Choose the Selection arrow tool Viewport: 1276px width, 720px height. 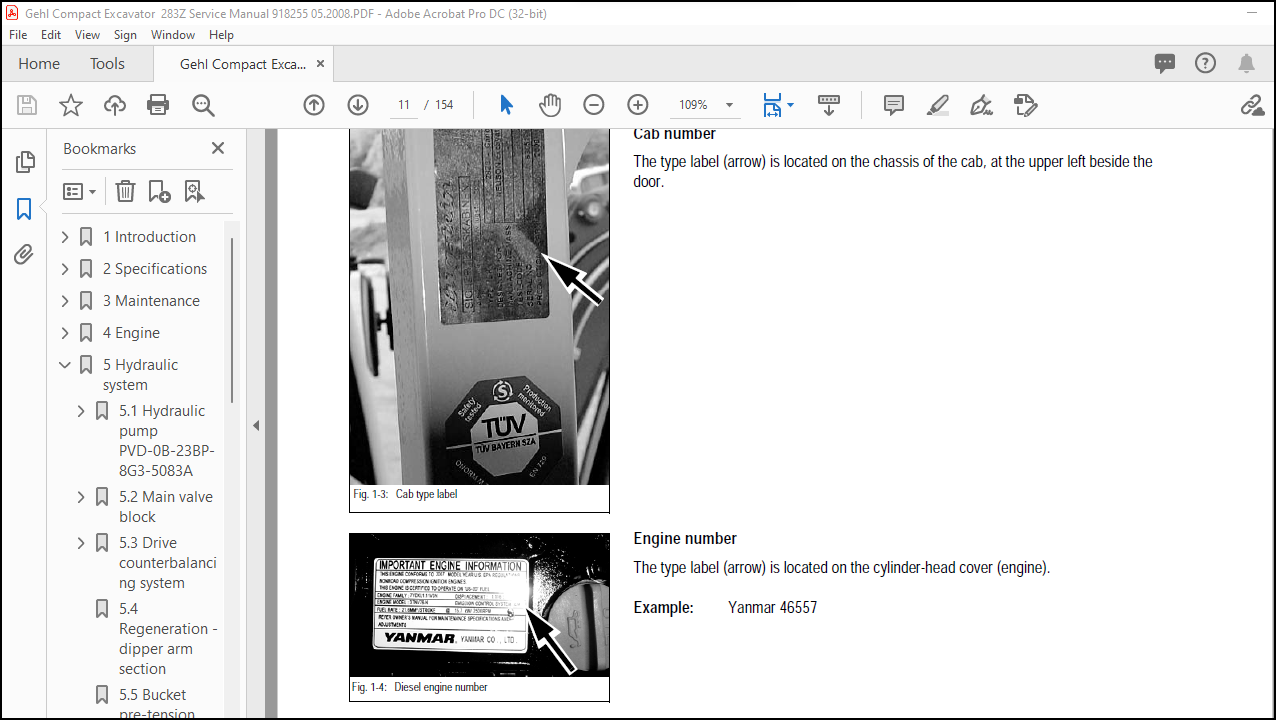point(506,105)
